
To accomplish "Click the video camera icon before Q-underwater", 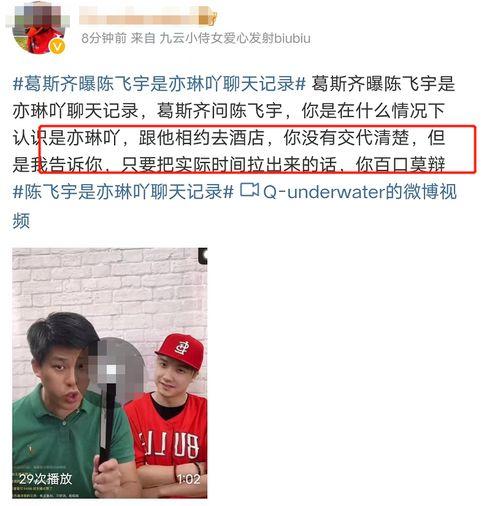I will pos(249,190).
